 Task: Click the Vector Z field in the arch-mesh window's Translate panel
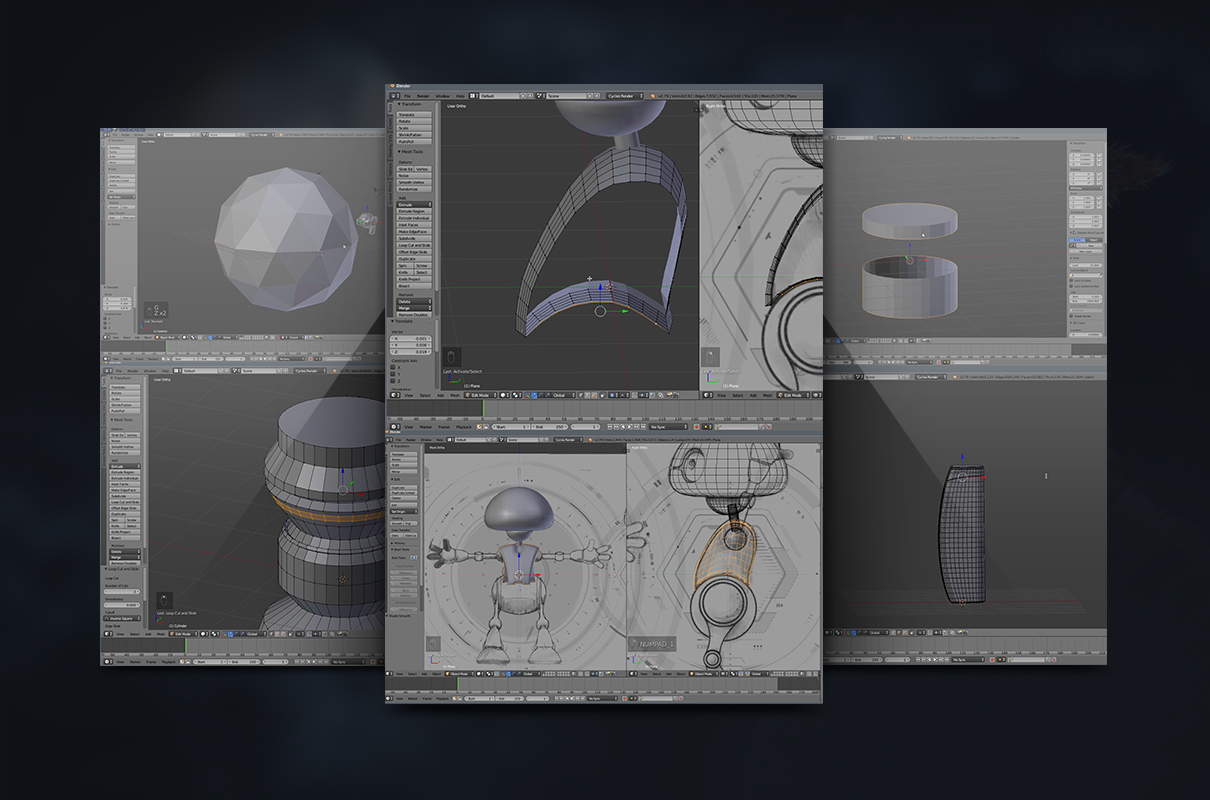[x=411, y=352]
